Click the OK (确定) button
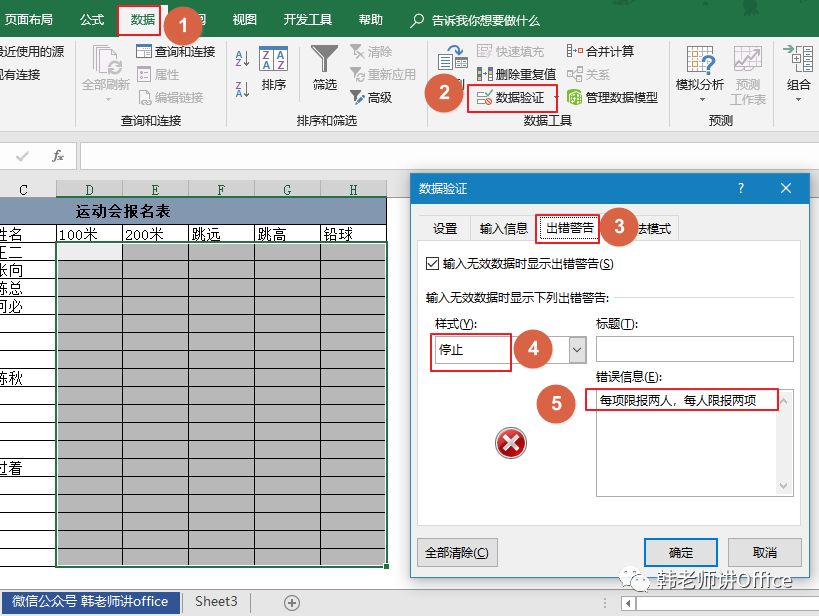The image size is (819, 616). [x=680, y=552]
